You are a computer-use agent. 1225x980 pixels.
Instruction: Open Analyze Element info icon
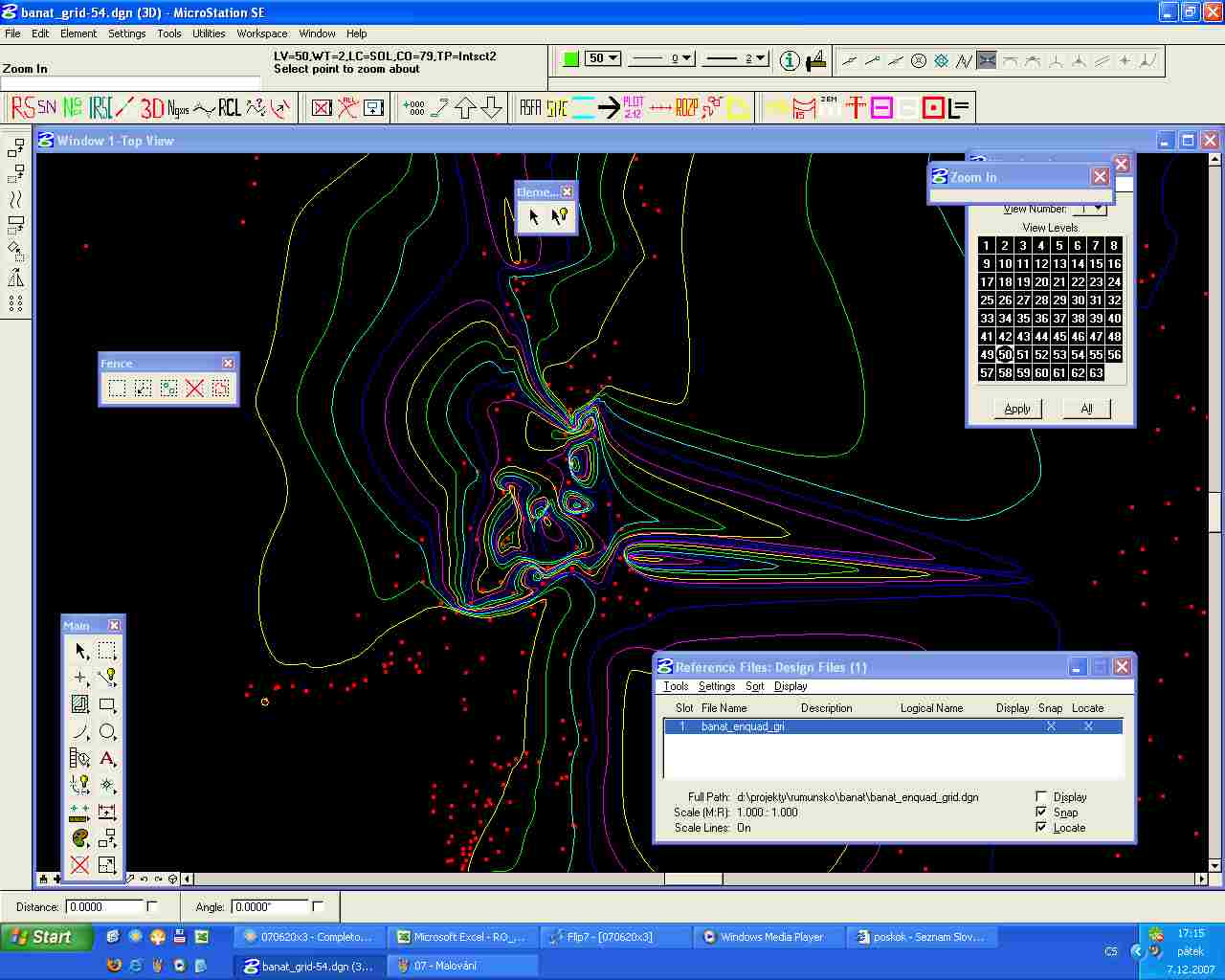[790, 60]
